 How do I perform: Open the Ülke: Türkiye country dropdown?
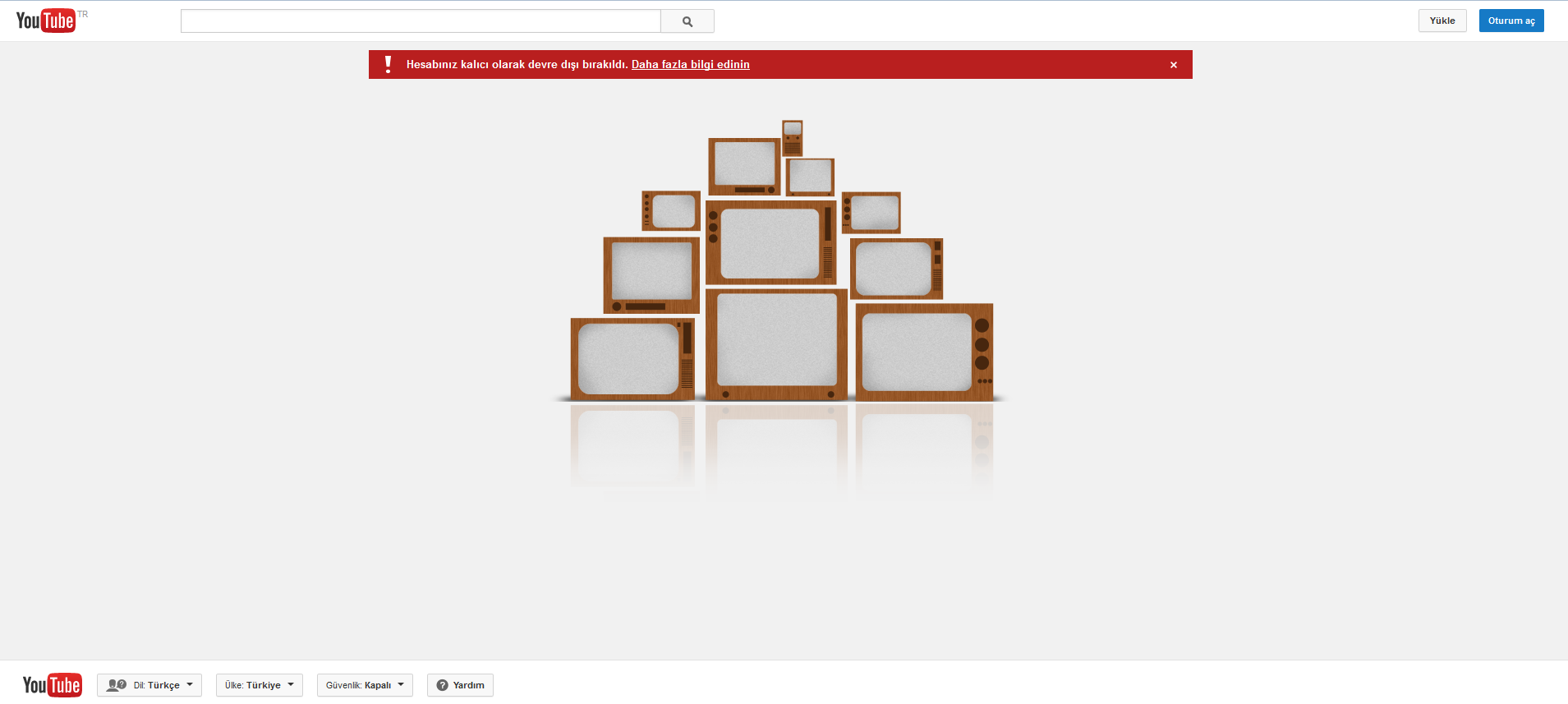coord(260,685)
